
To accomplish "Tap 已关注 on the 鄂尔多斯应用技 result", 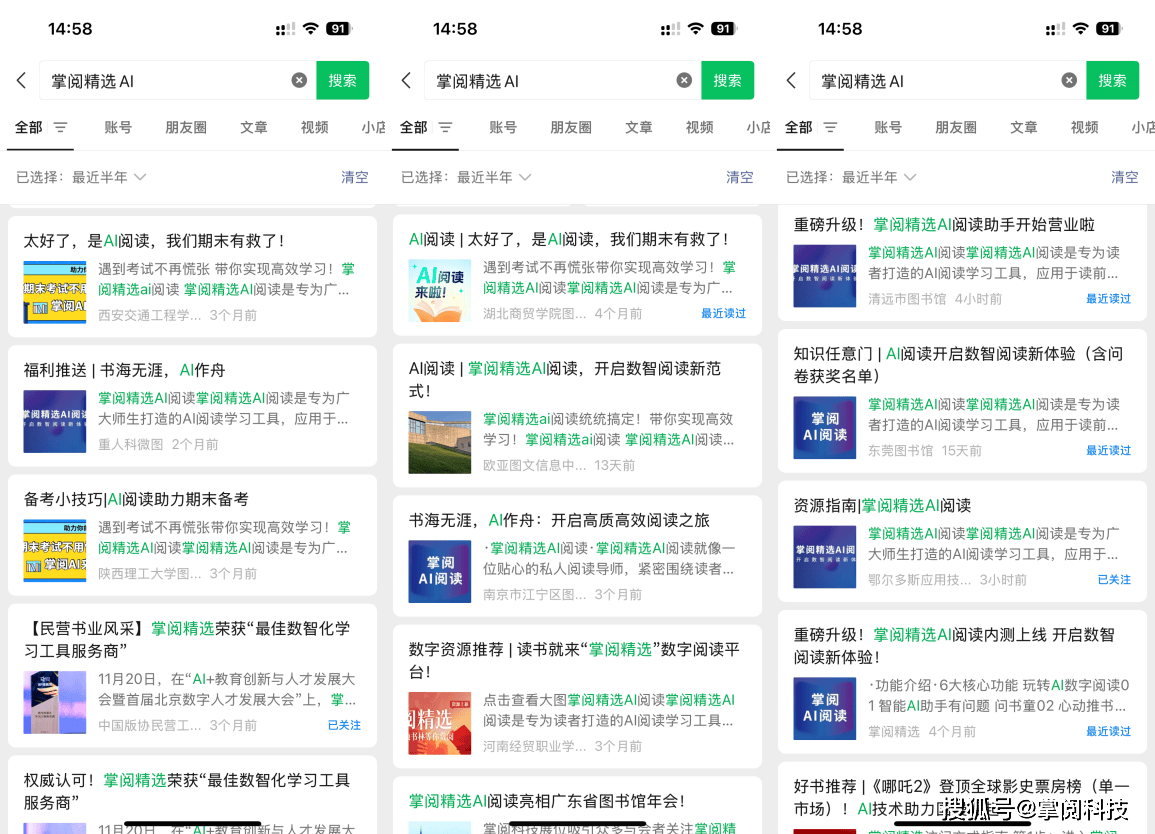I will pos(1114,579).
